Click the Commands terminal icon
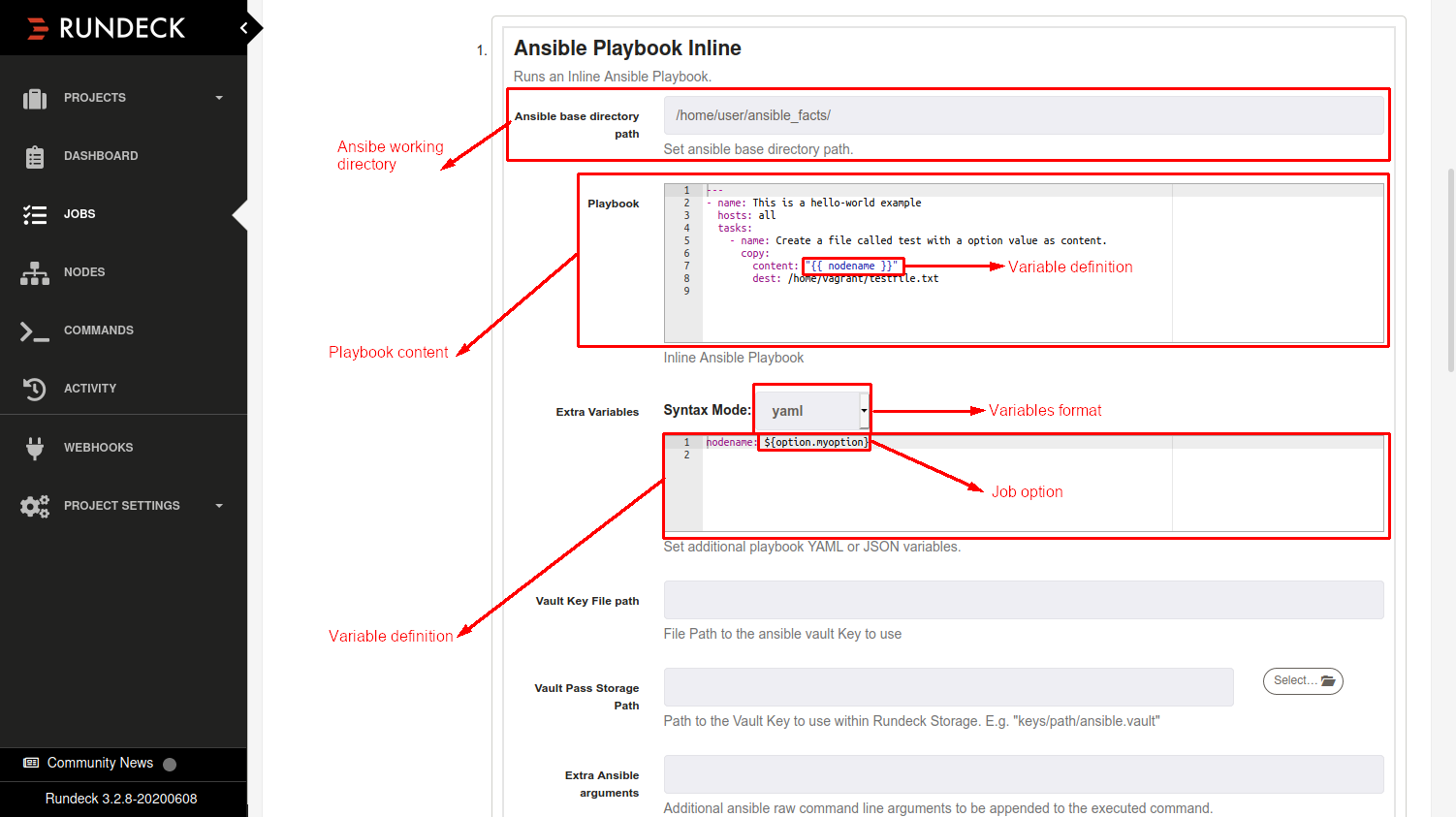1456x817 pixels. tap(35, 330)
